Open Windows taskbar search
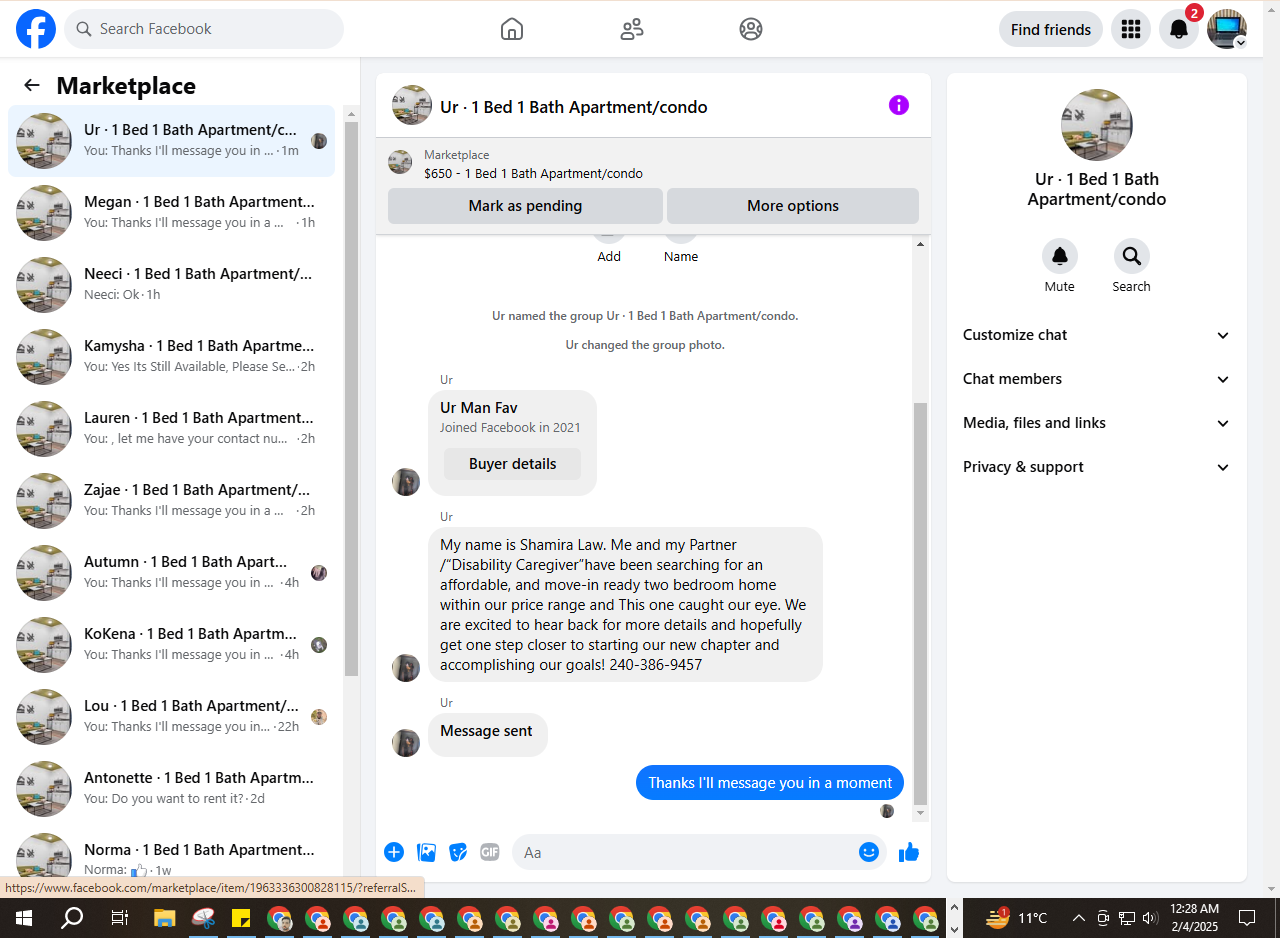 (72, 917)
